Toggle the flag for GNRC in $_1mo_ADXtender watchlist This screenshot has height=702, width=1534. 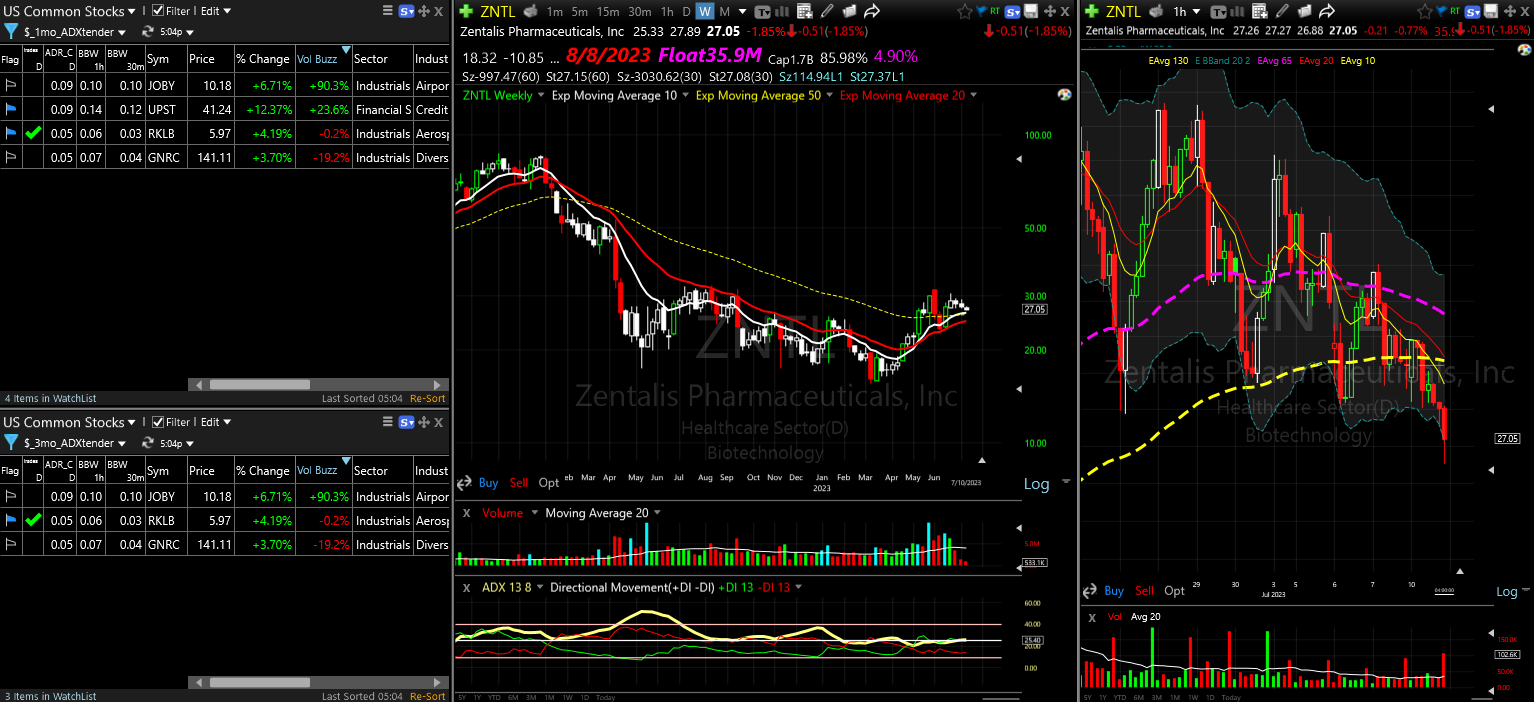(11, 157)
